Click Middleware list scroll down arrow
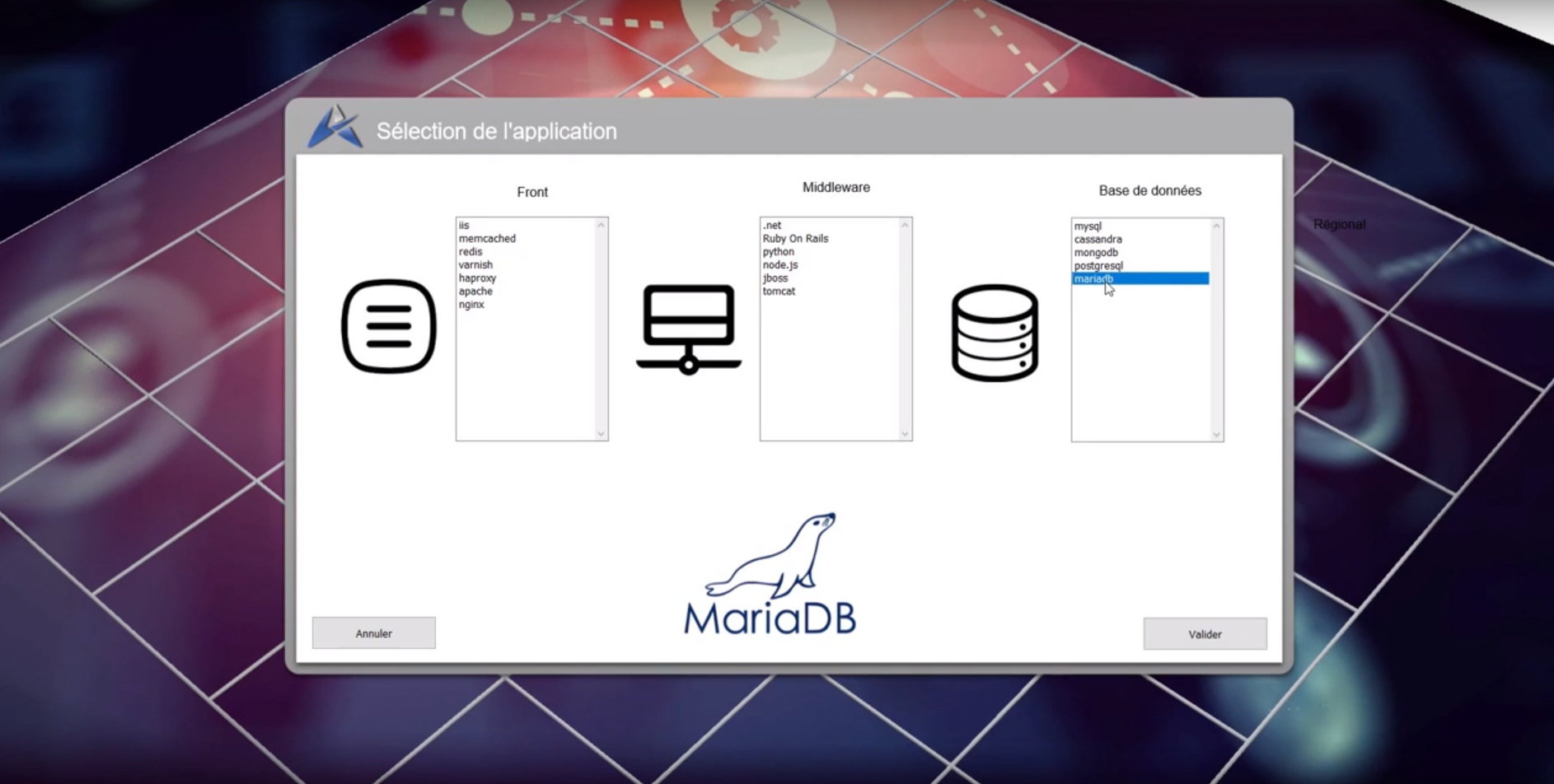Viewport: 1554px width, 784px height. point(905,433)
